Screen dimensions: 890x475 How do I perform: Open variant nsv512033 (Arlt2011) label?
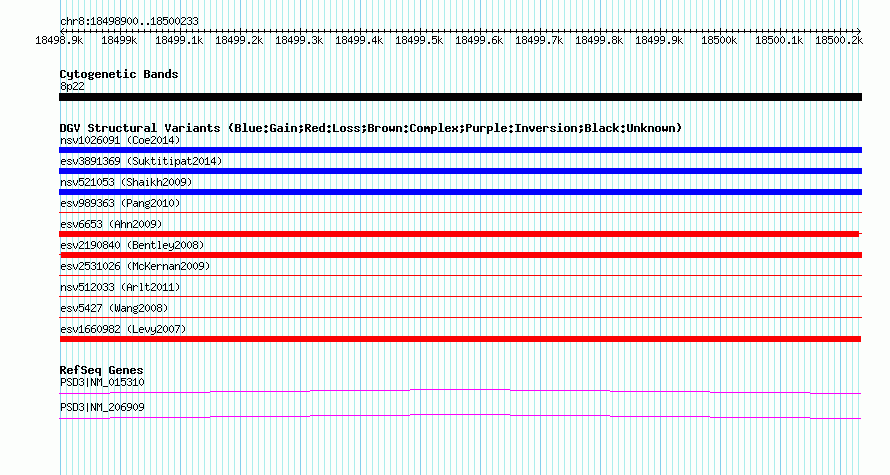point(120,287)
